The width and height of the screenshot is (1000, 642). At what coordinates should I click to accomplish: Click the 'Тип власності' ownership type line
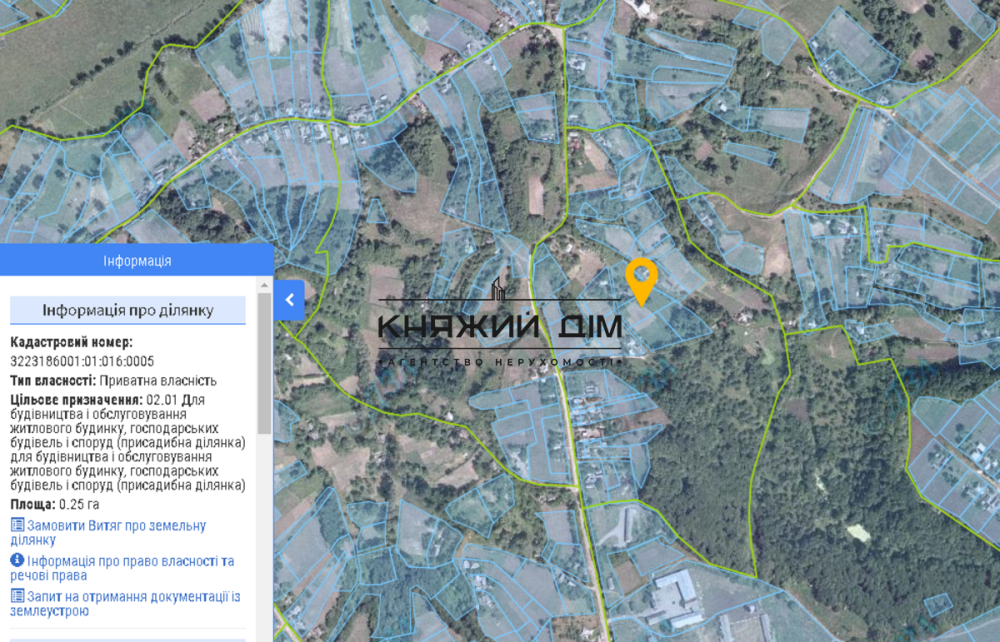113,381
